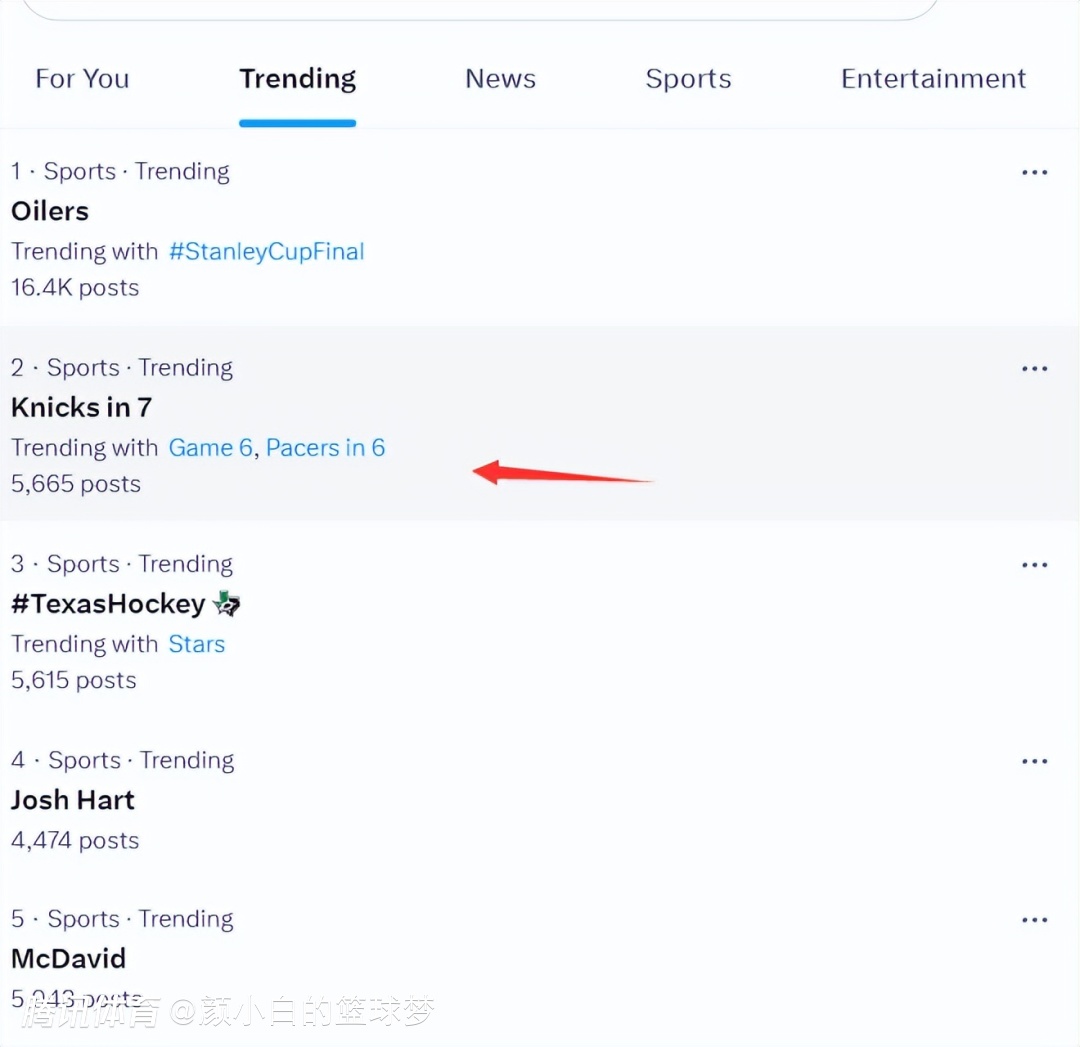
Task: Switch to the For You tab
Action: click(x=82, y=79)
